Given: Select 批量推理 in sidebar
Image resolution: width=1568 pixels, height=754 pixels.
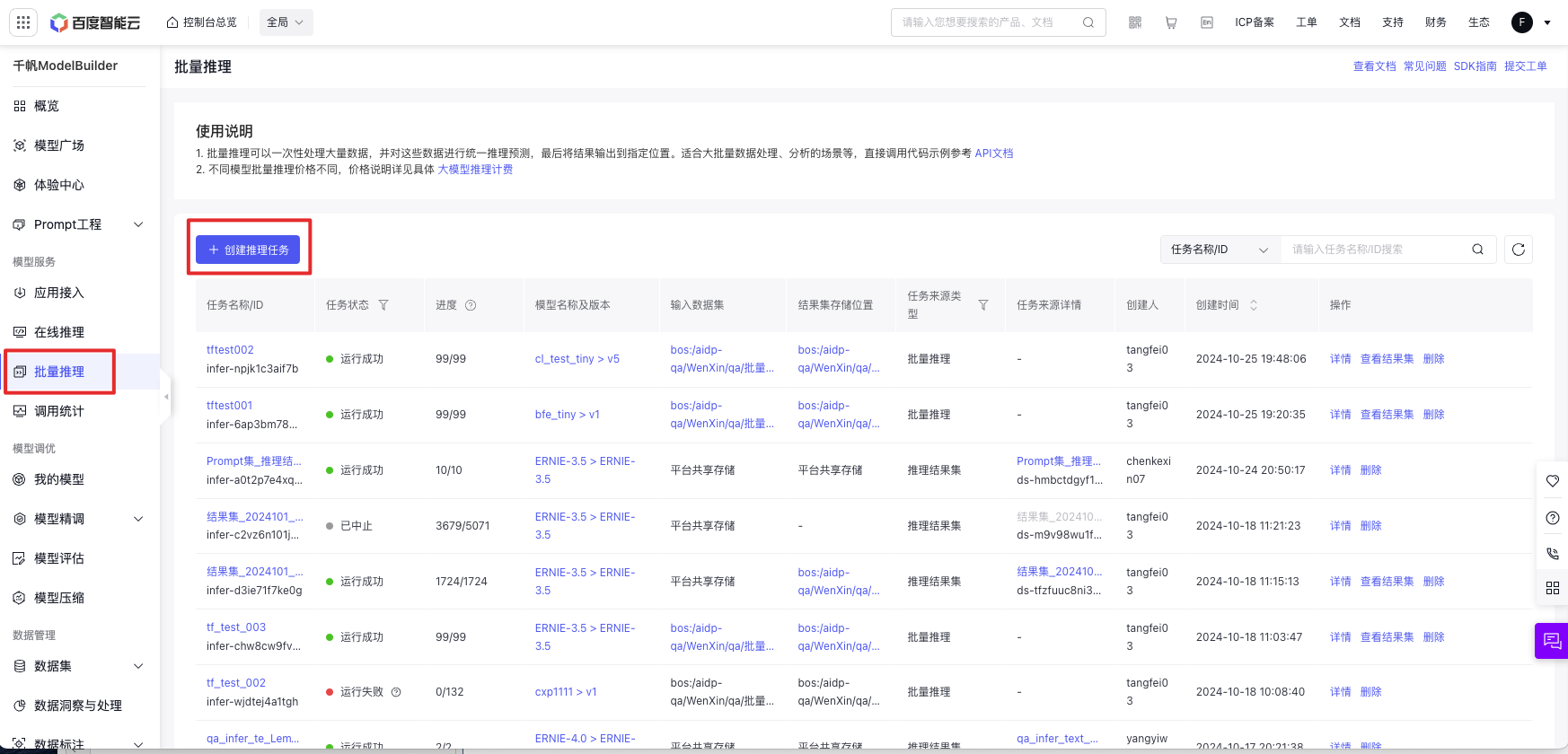Looking at the screenshot, I should coord(59,372).
